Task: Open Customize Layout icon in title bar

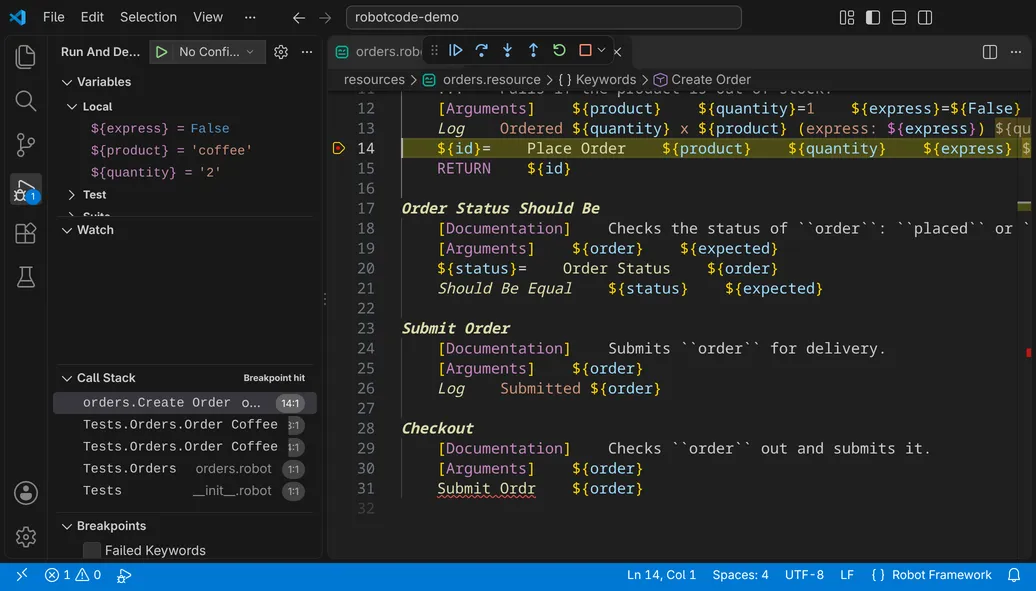Action: click(x=846, y=17)
